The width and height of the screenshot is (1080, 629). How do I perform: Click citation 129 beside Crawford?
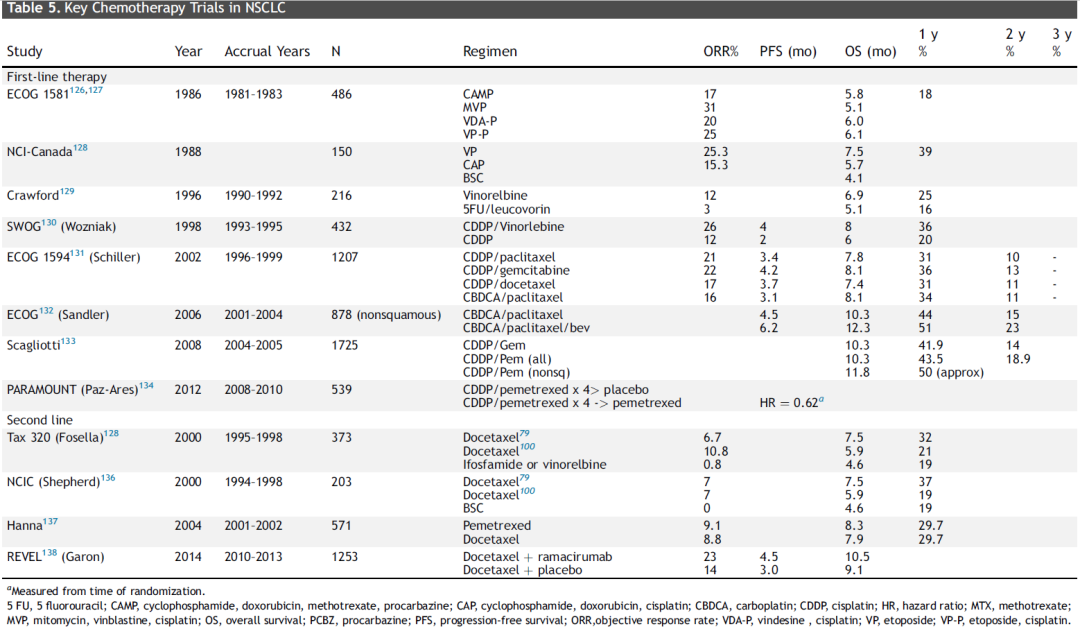coord(67,192)
